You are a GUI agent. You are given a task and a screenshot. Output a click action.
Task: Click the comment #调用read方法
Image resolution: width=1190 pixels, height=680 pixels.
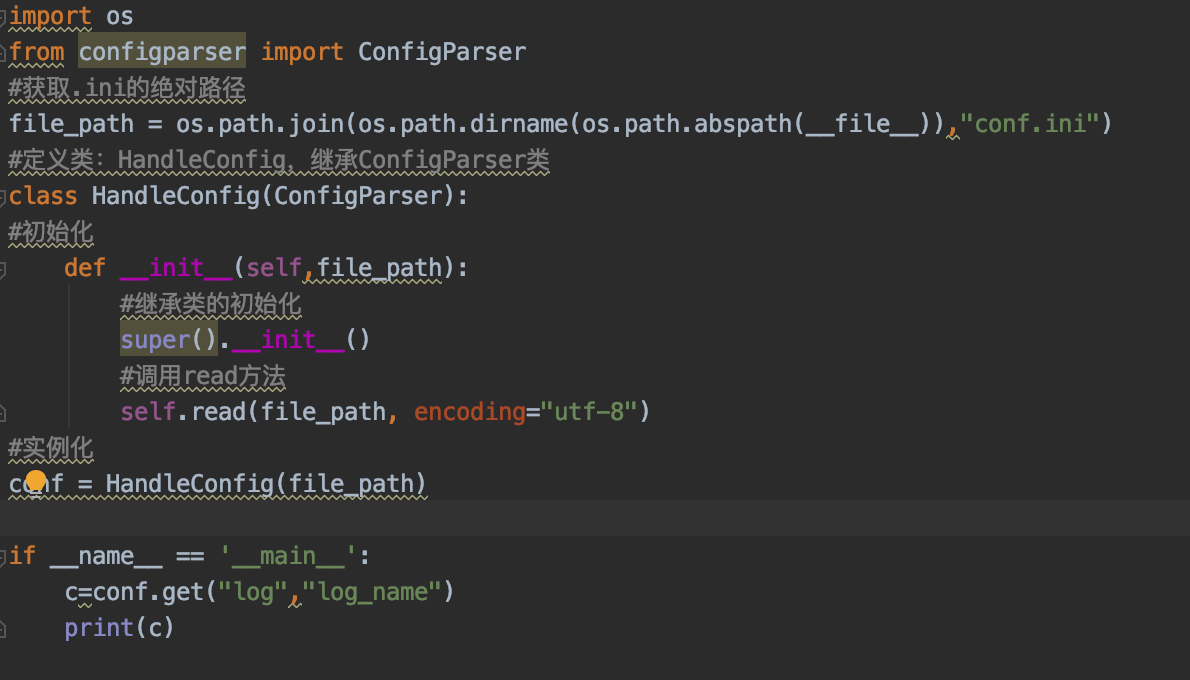pos(203,376)
